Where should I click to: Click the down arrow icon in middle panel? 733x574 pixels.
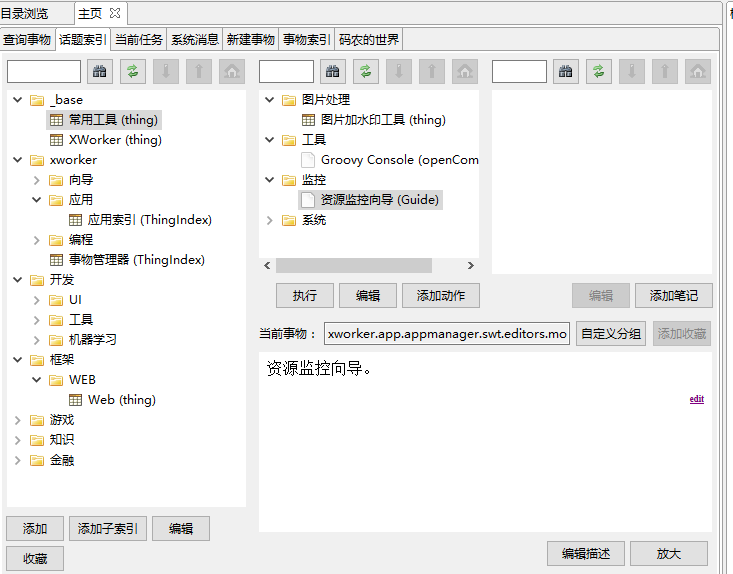pyautogui.click(x=399, y=72)
